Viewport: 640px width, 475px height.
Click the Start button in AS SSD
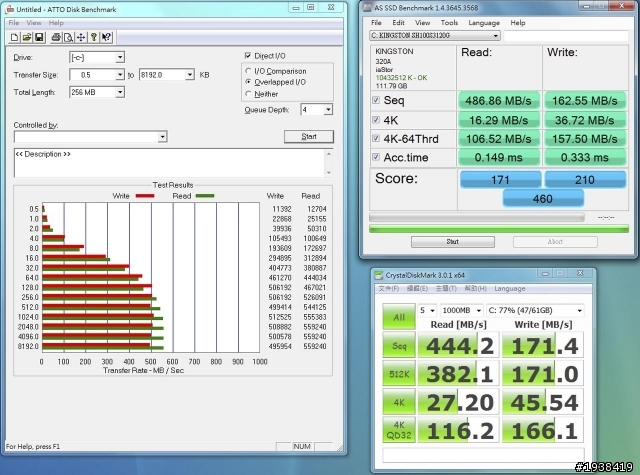453,242
